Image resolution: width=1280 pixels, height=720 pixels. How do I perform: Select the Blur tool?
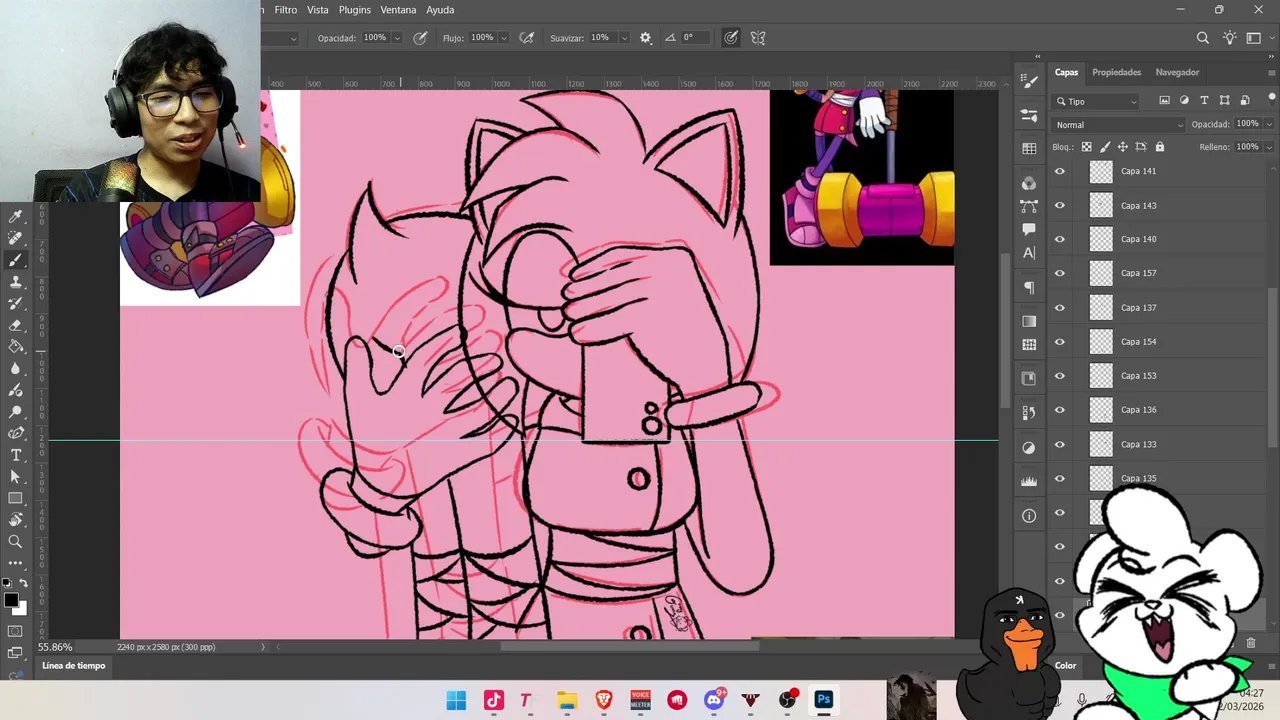[x=15, y=368]
